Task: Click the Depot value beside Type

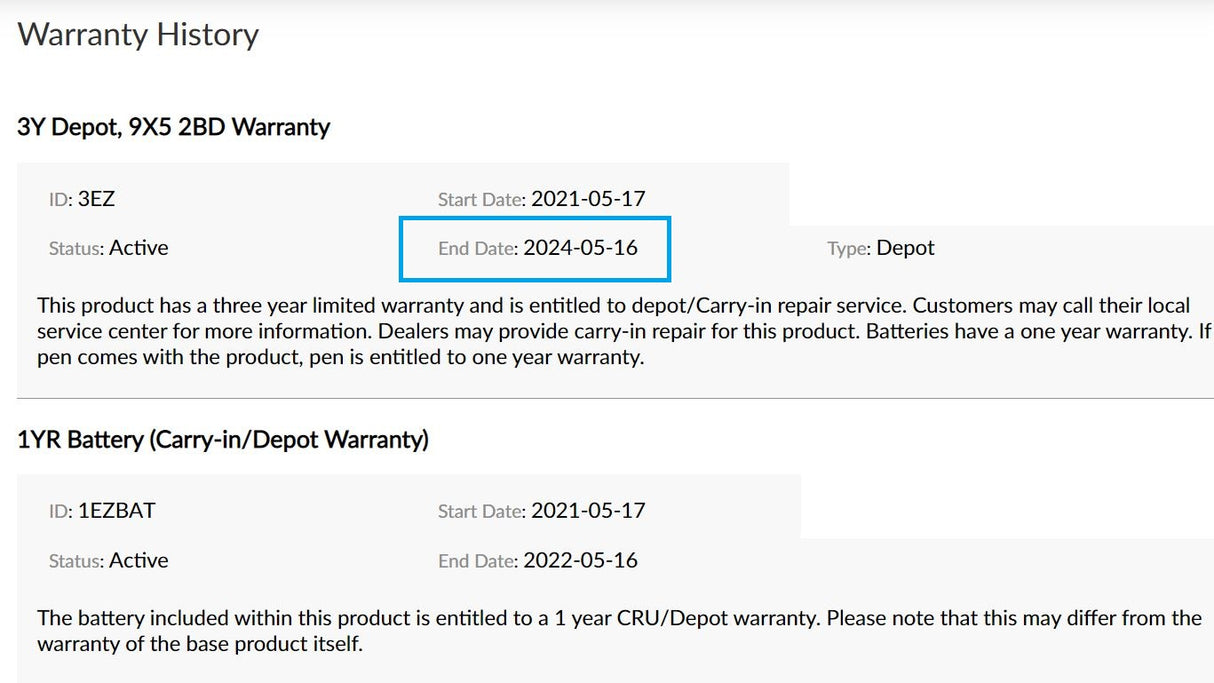Action: point(905,248)
